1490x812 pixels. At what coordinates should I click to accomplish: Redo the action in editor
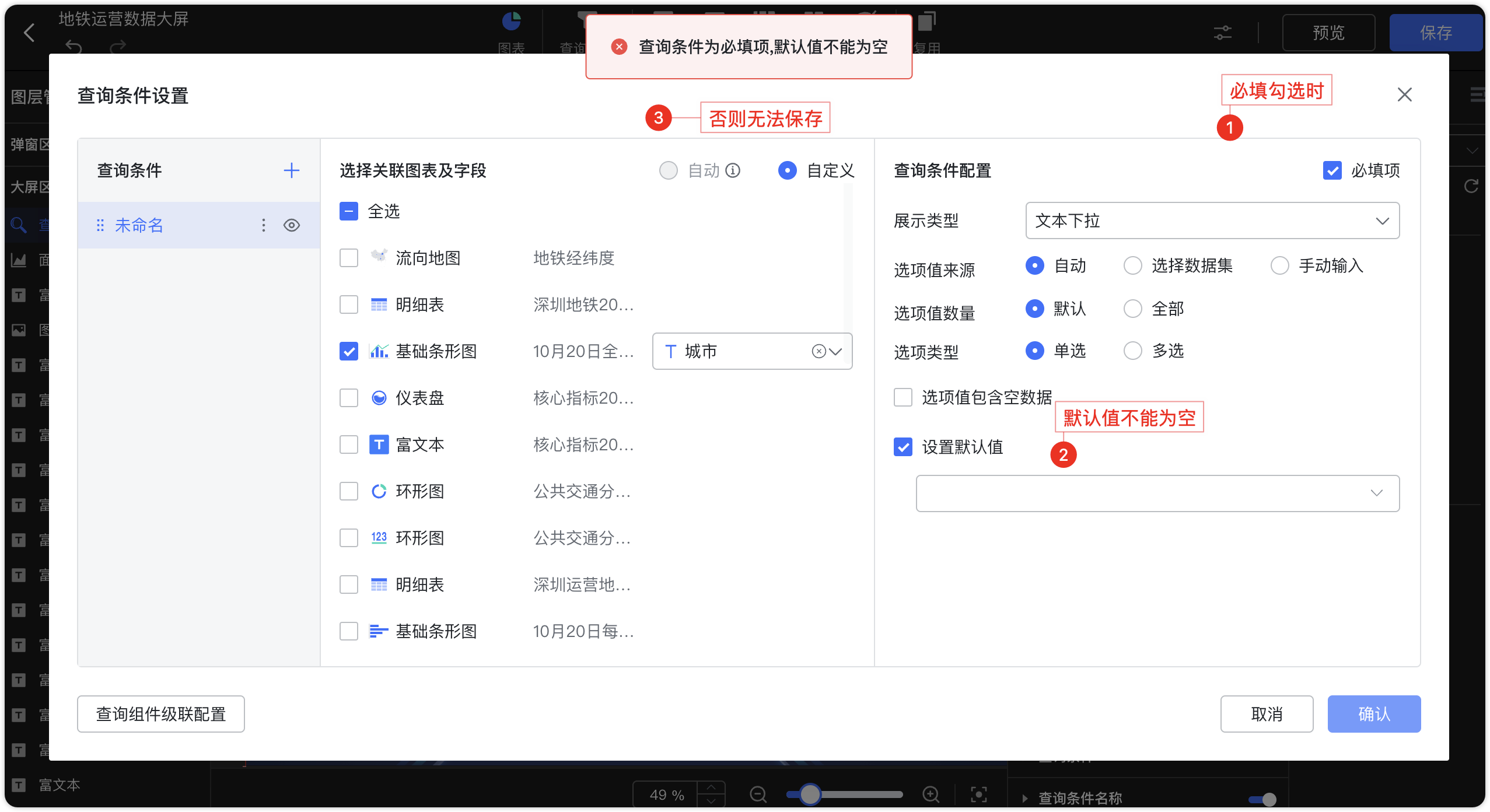(118, 46)
